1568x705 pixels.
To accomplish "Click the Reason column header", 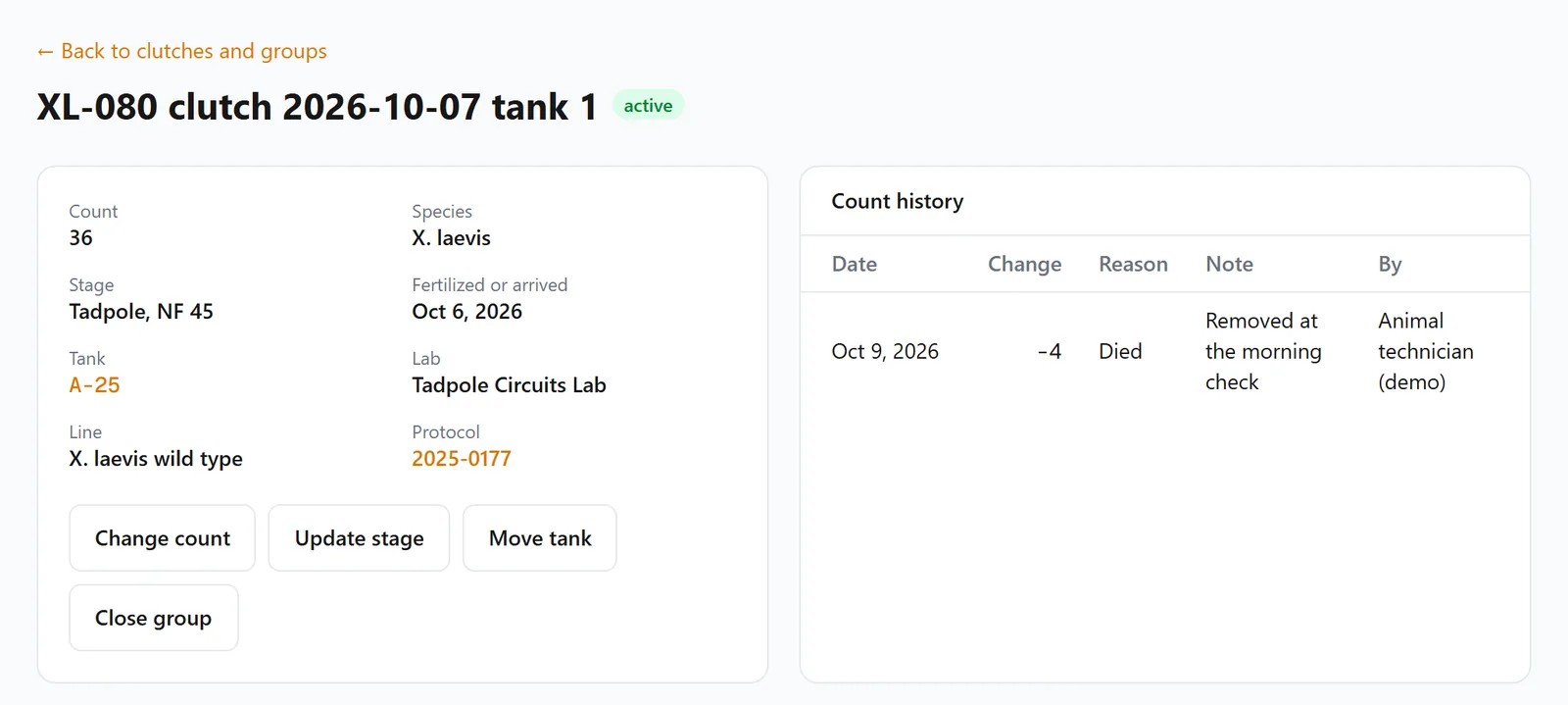I will click(1133, 264).
